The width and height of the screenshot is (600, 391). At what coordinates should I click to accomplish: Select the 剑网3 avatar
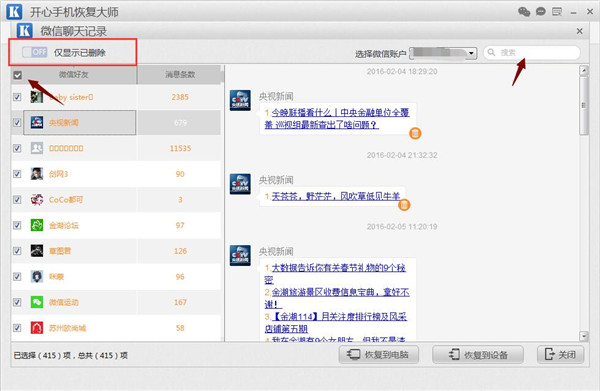[37, 174]
